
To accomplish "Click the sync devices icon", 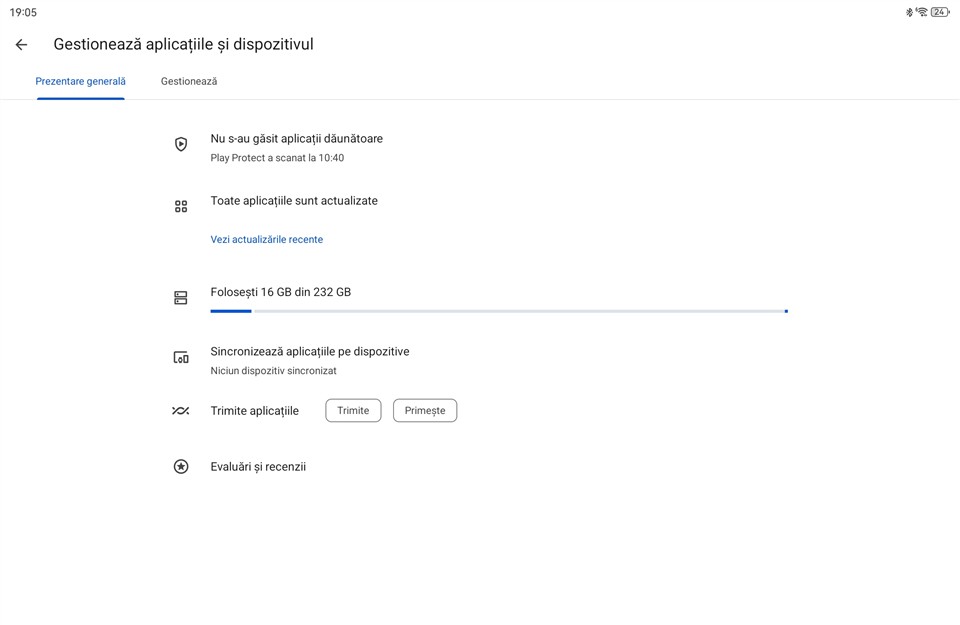I will pyautogui.click(x=181, y=357).
